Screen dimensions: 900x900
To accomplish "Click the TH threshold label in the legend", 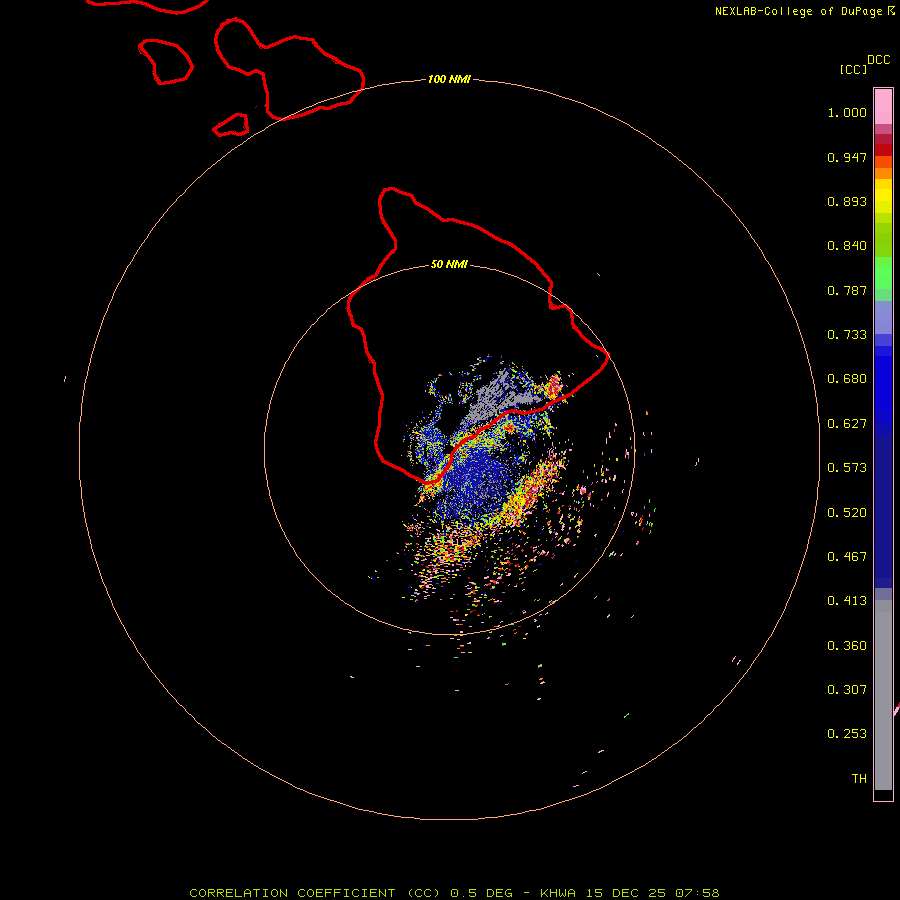I will (x=859, y=779).
